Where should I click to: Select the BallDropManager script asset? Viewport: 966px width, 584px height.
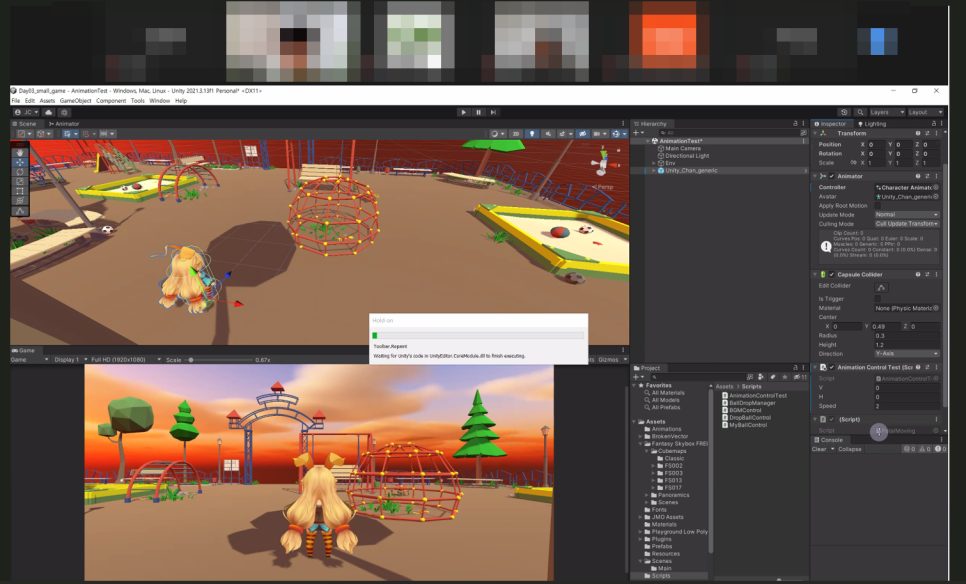tap(748, 403)
